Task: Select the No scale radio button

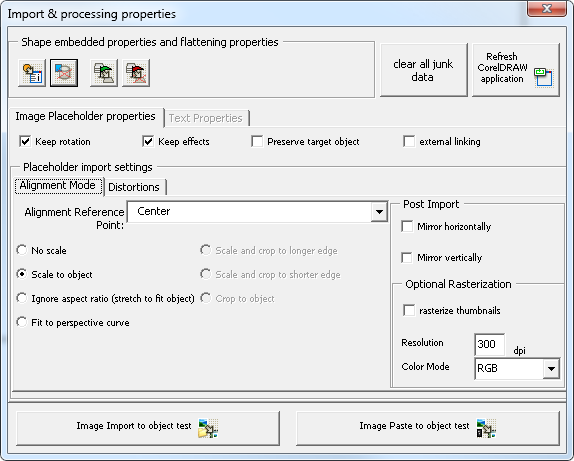Action: tap(22, 250)
